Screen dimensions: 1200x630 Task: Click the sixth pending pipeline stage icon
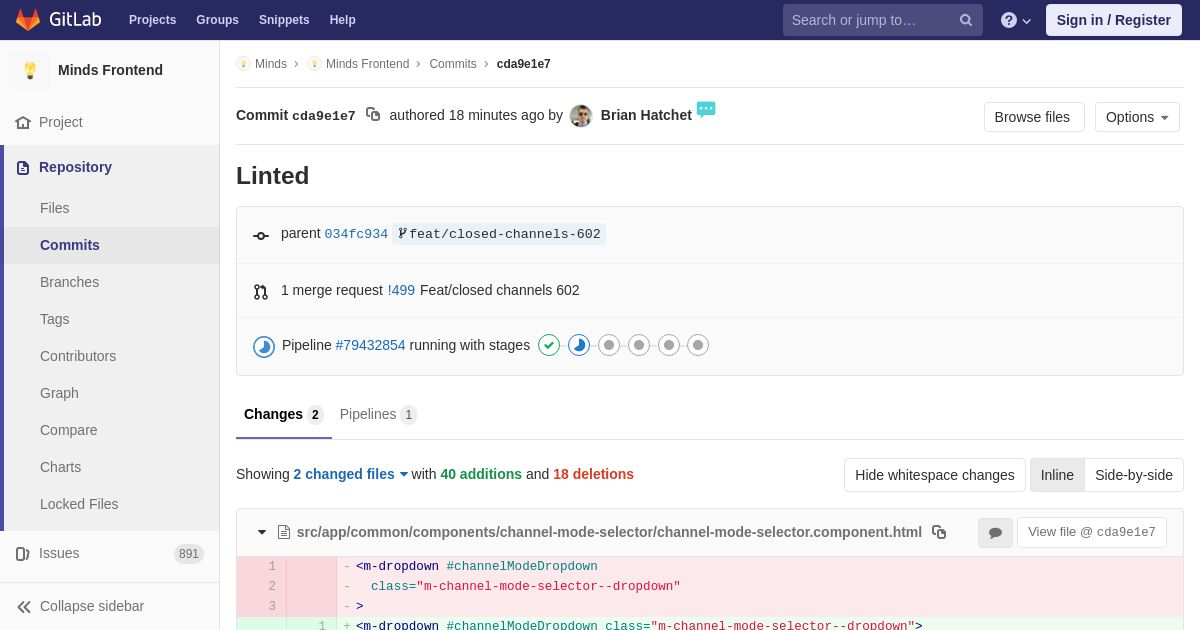click(x=698, y=345)
